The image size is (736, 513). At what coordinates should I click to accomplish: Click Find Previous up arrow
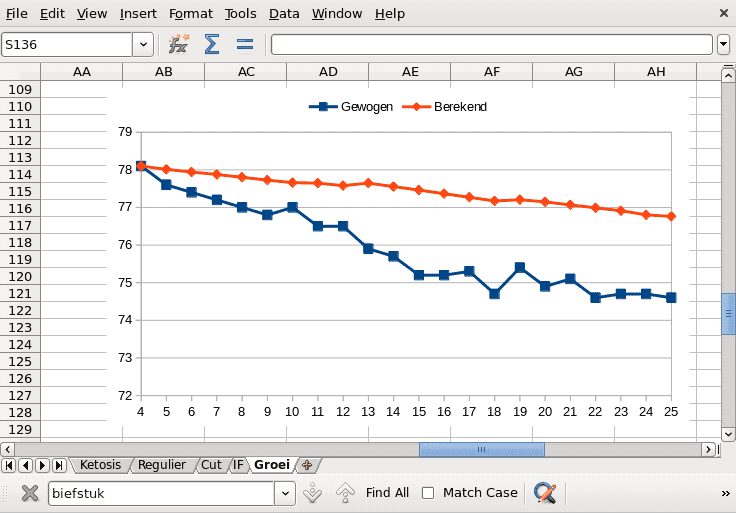click(345, 493)
